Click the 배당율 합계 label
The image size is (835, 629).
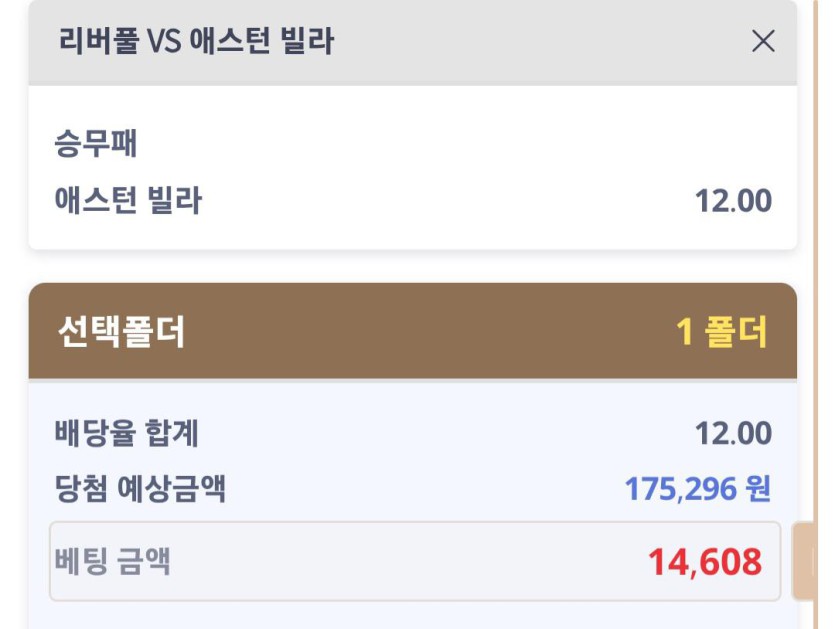click(x=127, y=434)
